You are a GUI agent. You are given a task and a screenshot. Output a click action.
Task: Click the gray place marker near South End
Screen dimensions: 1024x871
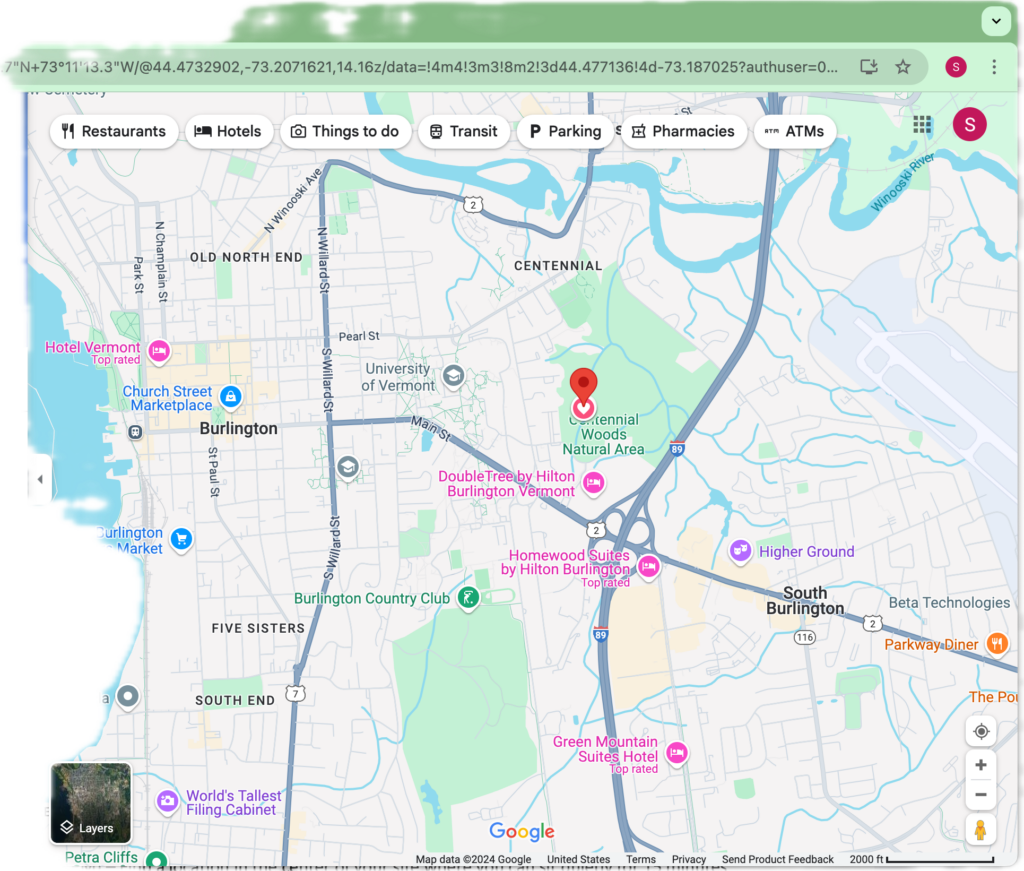coord(128,697)
